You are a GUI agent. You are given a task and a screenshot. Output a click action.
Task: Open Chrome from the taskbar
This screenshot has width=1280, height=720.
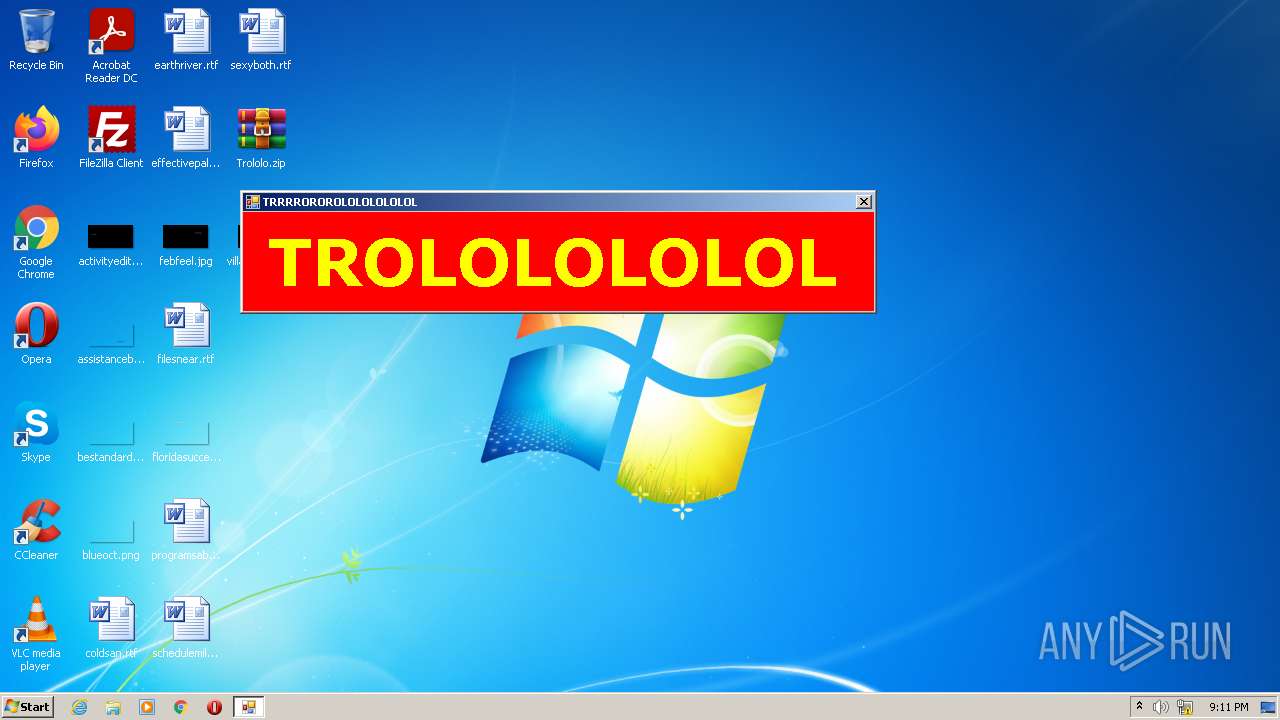pos(181,707)
